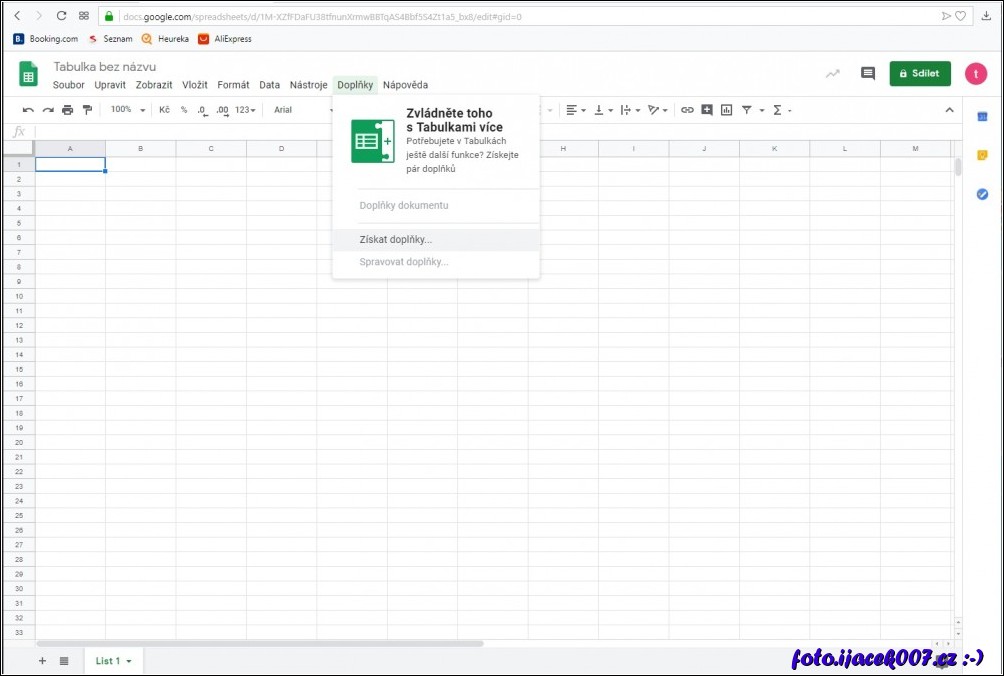Insert a link using chain icon
This screenshot has width=1004, height=676.
pos(686,110)
